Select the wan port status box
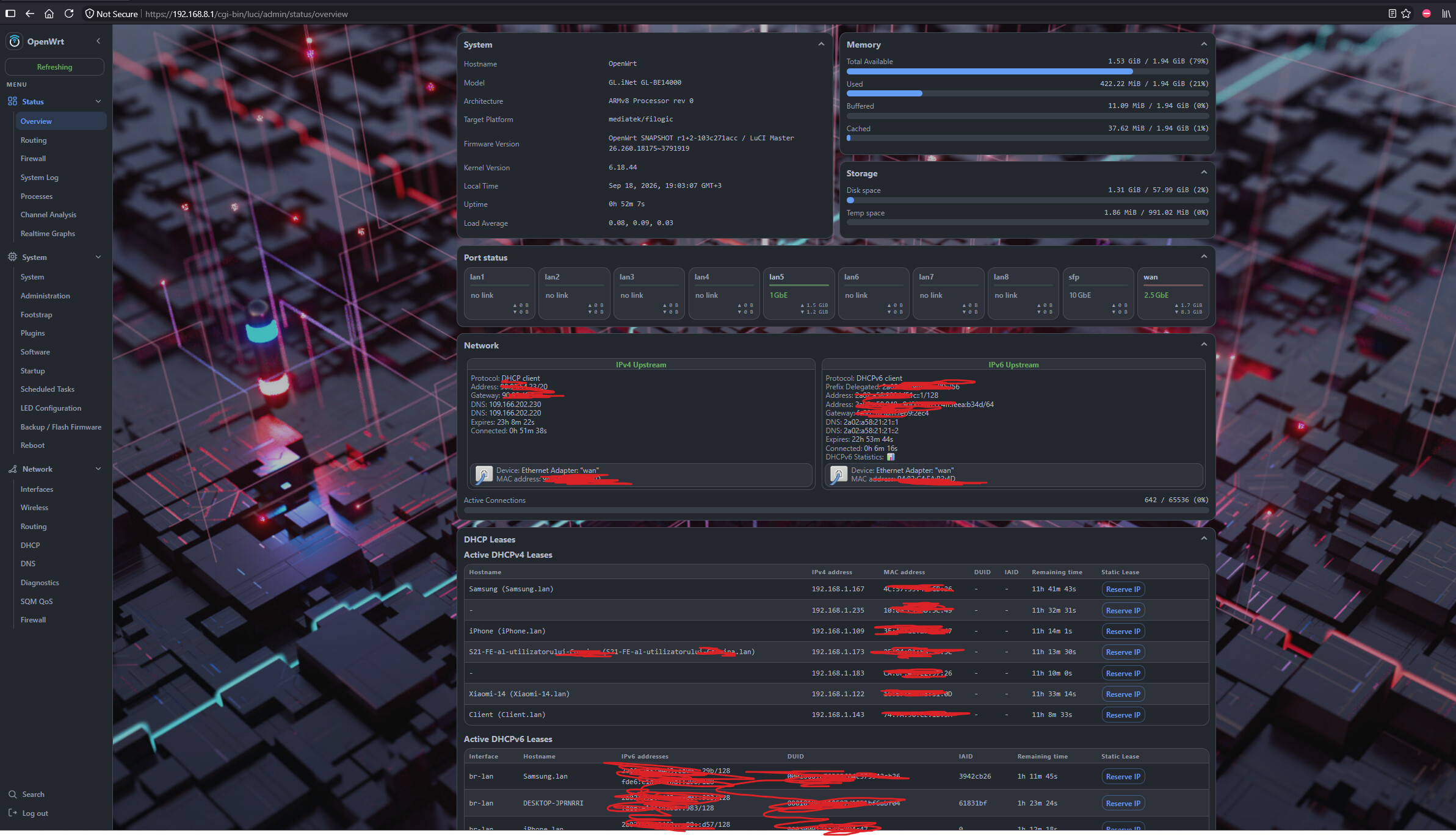The width and height of the screenshot is (1456, 836). coord(1173,294)
